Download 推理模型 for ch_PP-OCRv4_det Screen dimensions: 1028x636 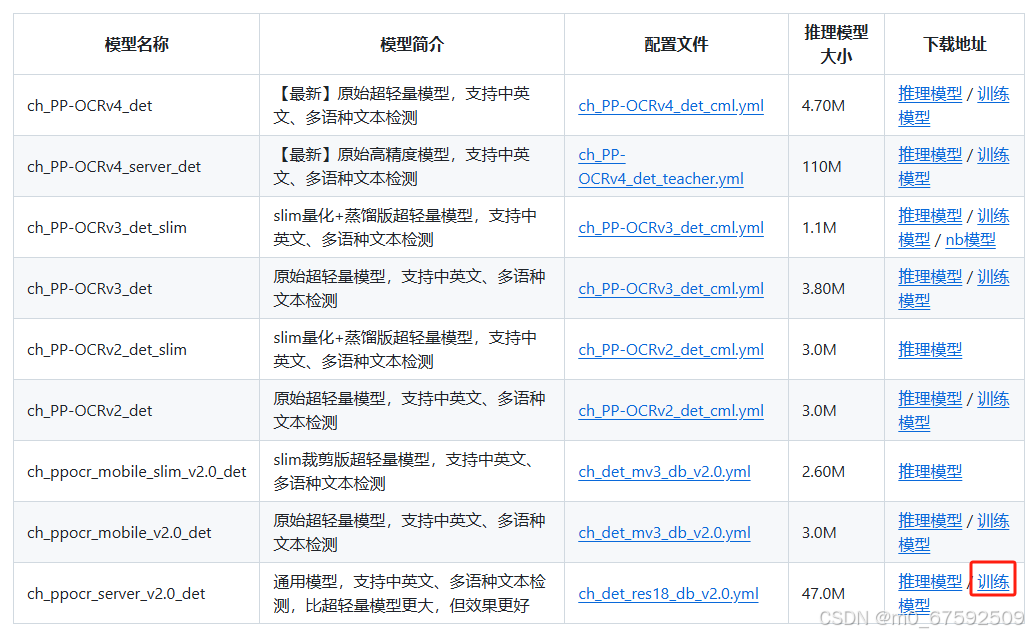point(930,94)
